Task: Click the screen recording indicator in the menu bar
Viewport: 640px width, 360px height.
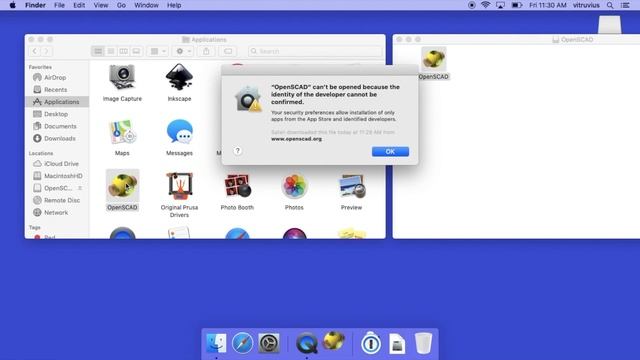Action: pyautogui.click(x=471, y=5)
